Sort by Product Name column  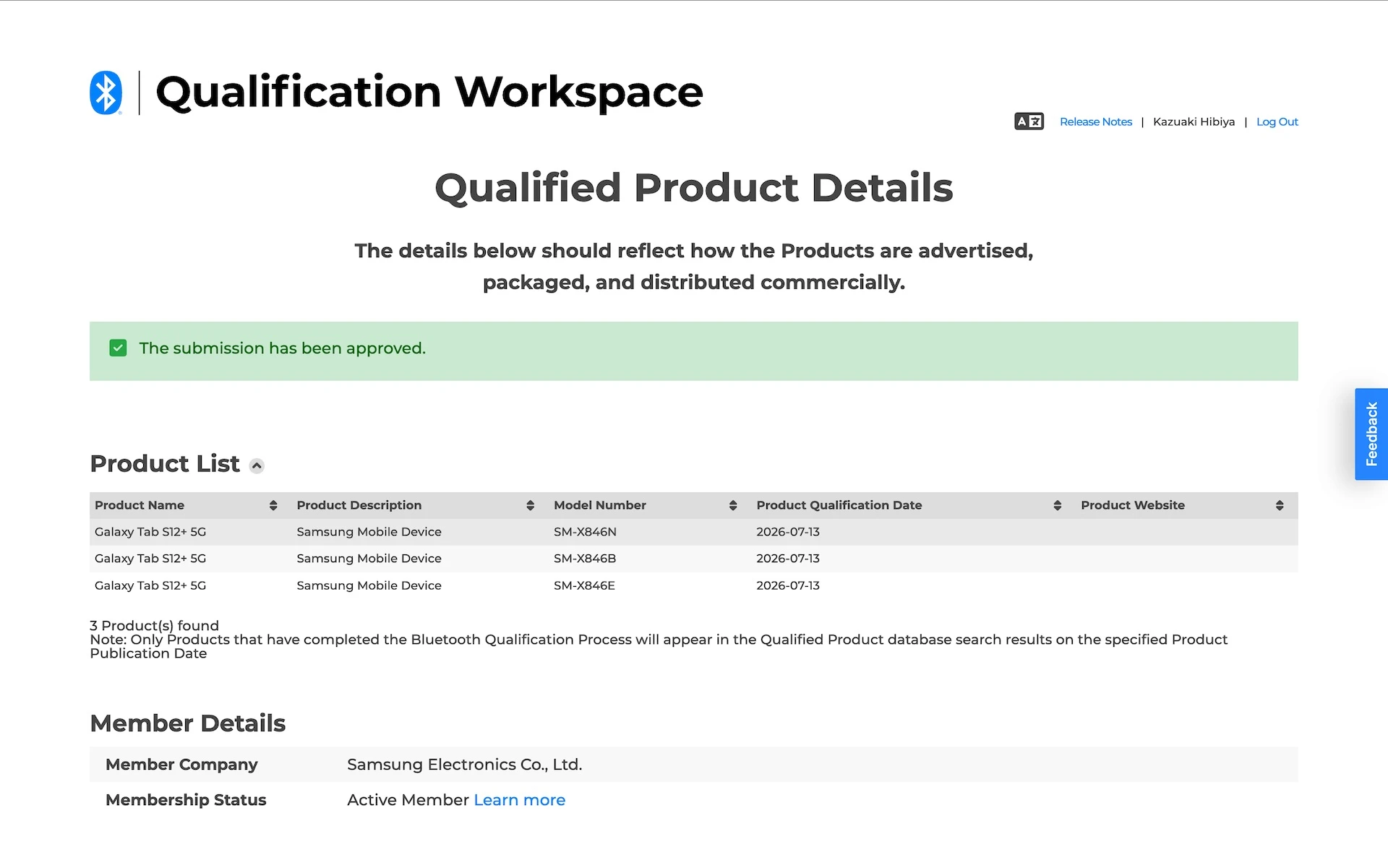(x=273, y=505)
